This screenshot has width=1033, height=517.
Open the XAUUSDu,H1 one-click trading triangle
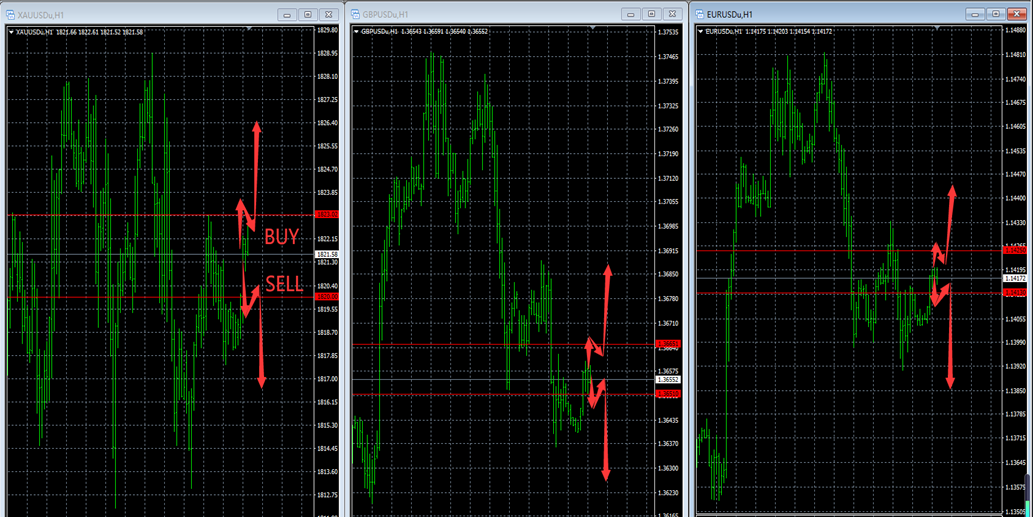[x=12, y=32]
